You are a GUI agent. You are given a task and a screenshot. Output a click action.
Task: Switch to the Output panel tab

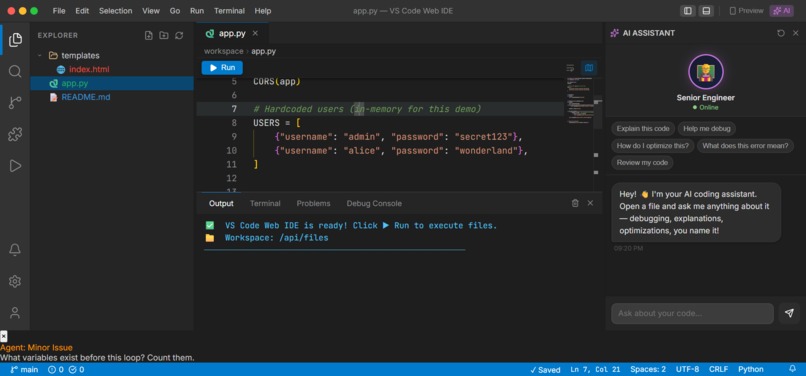click(x=221, y=204)
